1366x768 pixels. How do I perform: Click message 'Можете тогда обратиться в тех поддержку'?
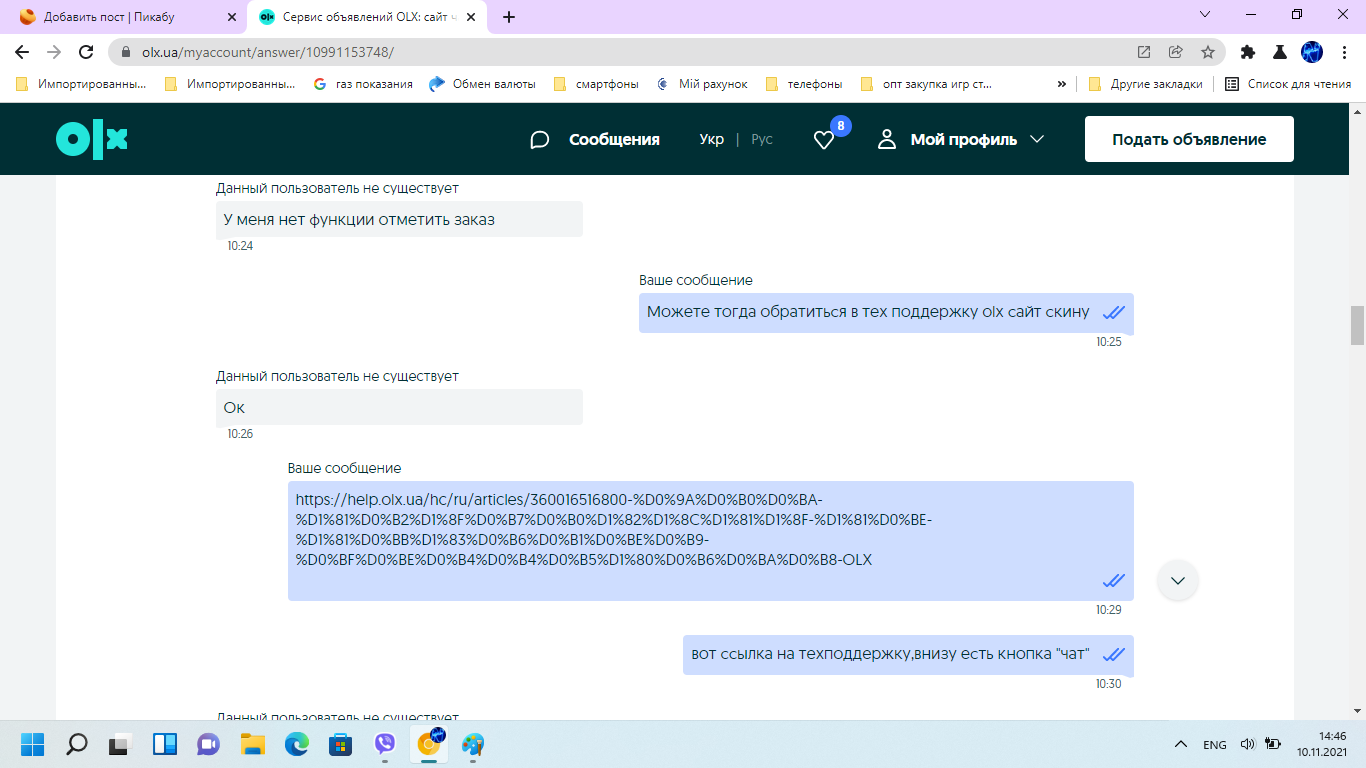(x=886, y=312)
